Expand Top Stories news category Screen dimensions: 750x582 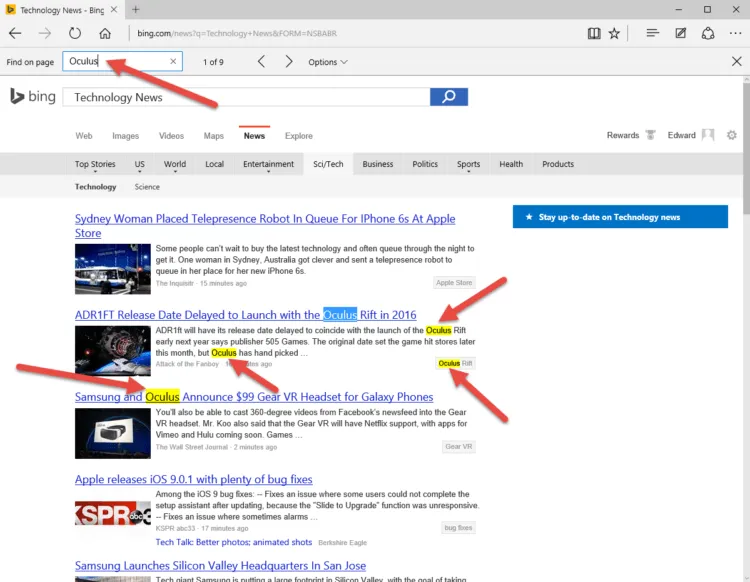tap(95, 164)
